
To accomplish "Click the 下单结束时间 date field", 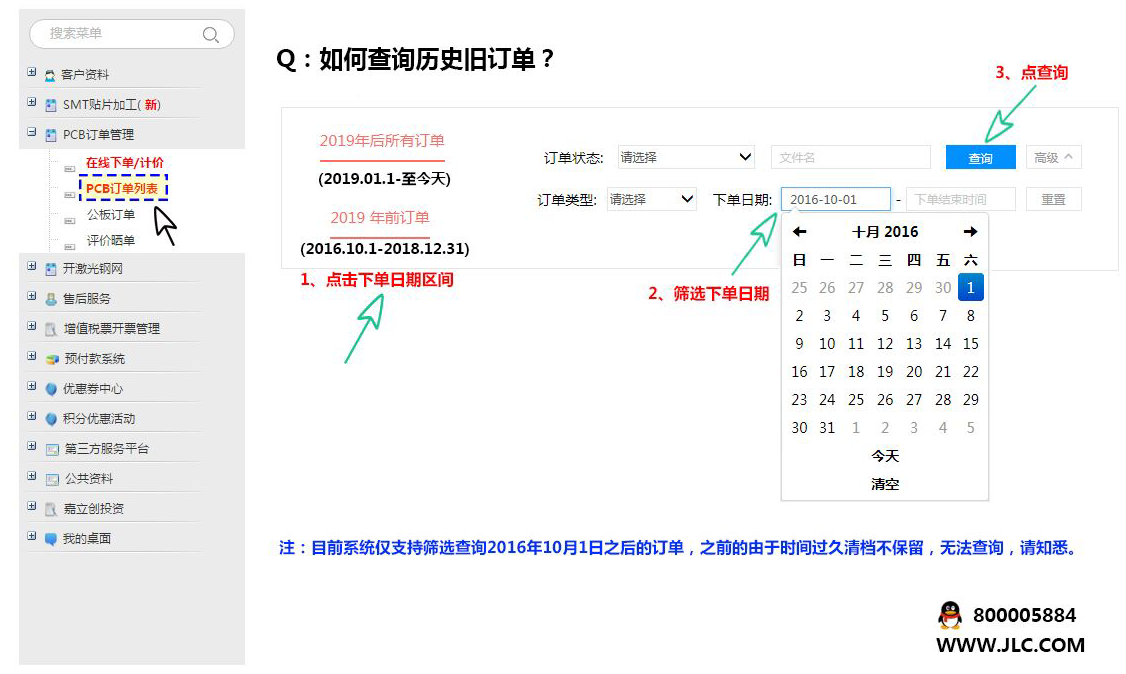I will (960, 199).
